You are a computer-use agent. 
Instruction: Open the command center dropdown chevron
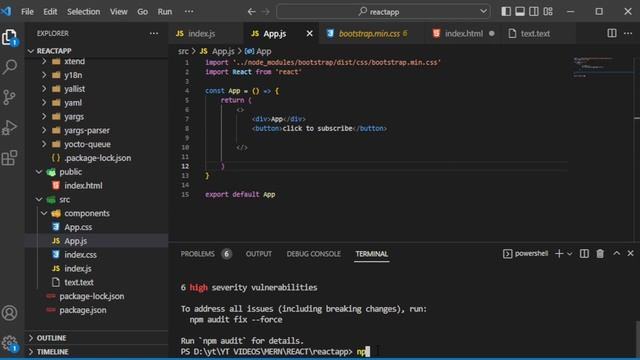(483, 11)
